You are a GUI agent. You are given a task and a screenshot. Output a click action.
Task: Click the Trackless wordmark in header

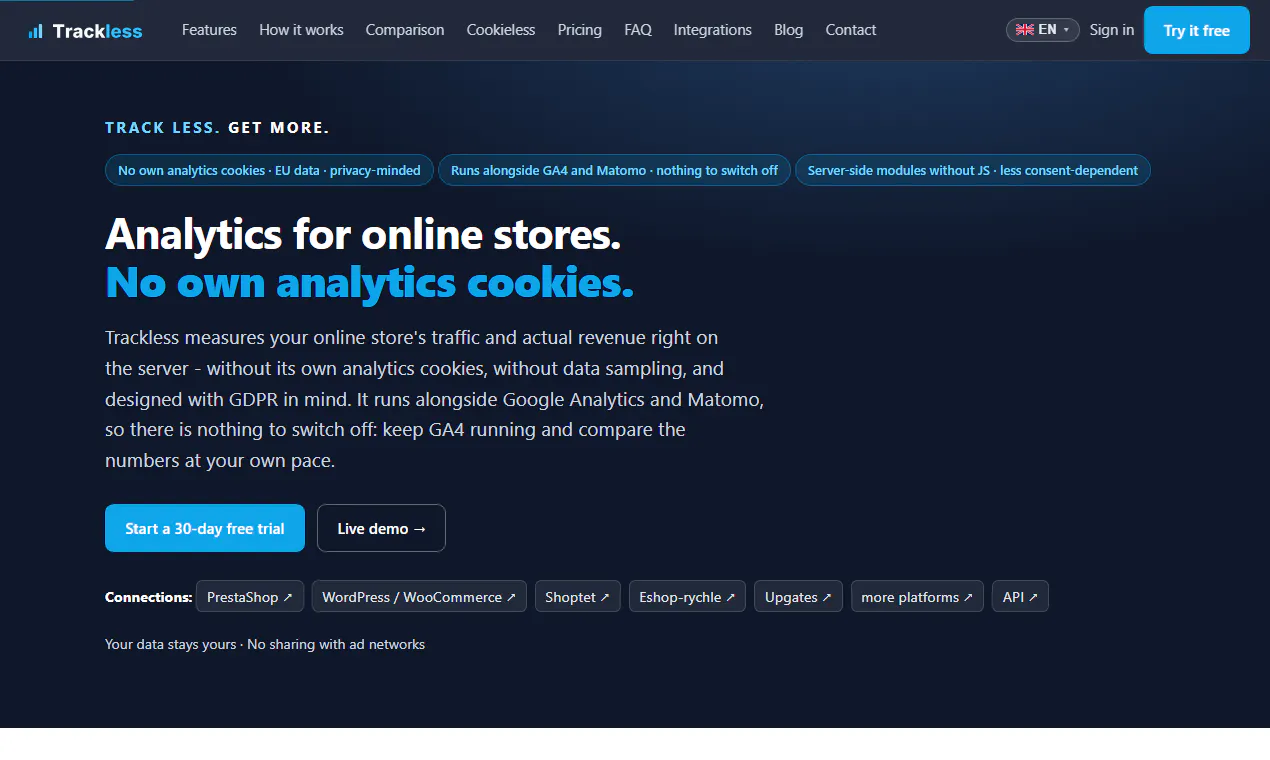(x=97, y=31)
